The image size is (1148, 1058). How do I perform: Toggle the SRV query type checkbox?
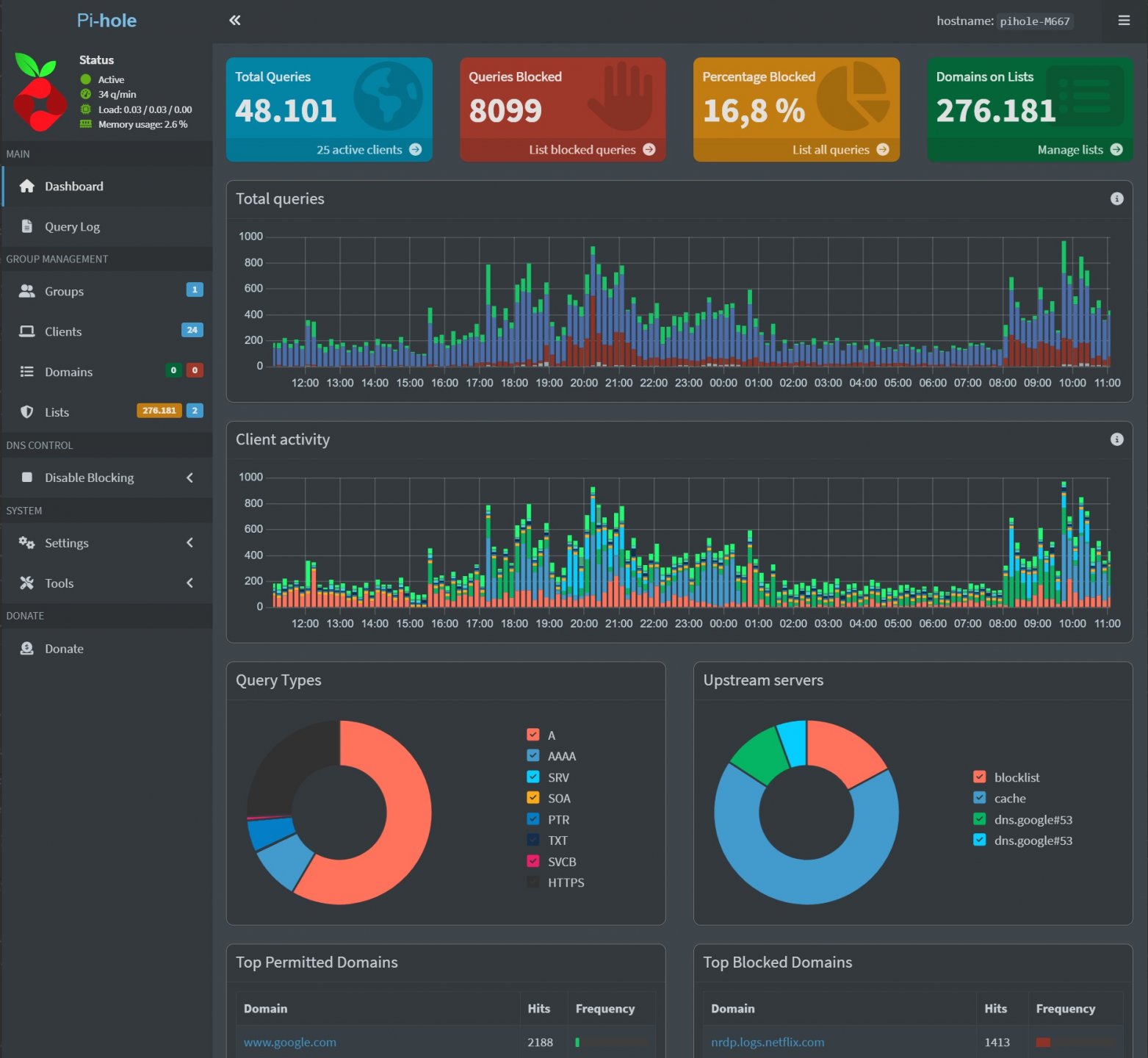(533, 777)
